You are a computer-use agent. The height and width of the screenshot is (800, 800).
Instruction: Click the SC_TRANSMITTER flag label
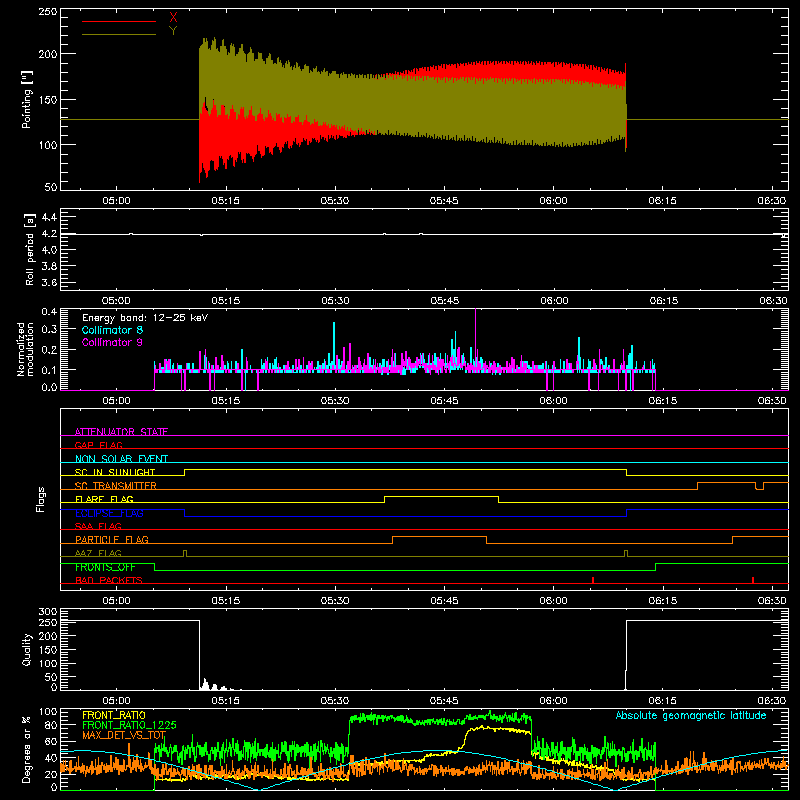(115, 486)
